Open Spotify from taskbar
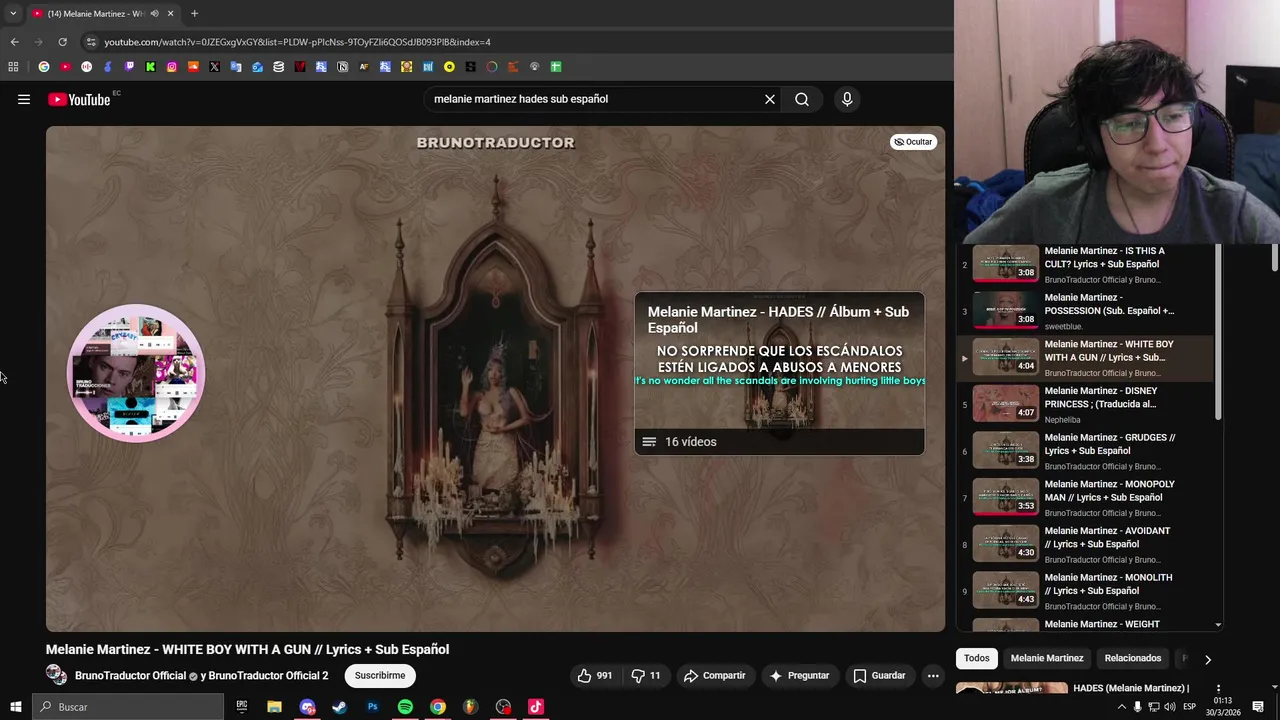Viewport: 1280px width, 720px height. pyautogui.click(x=405, y=707)
